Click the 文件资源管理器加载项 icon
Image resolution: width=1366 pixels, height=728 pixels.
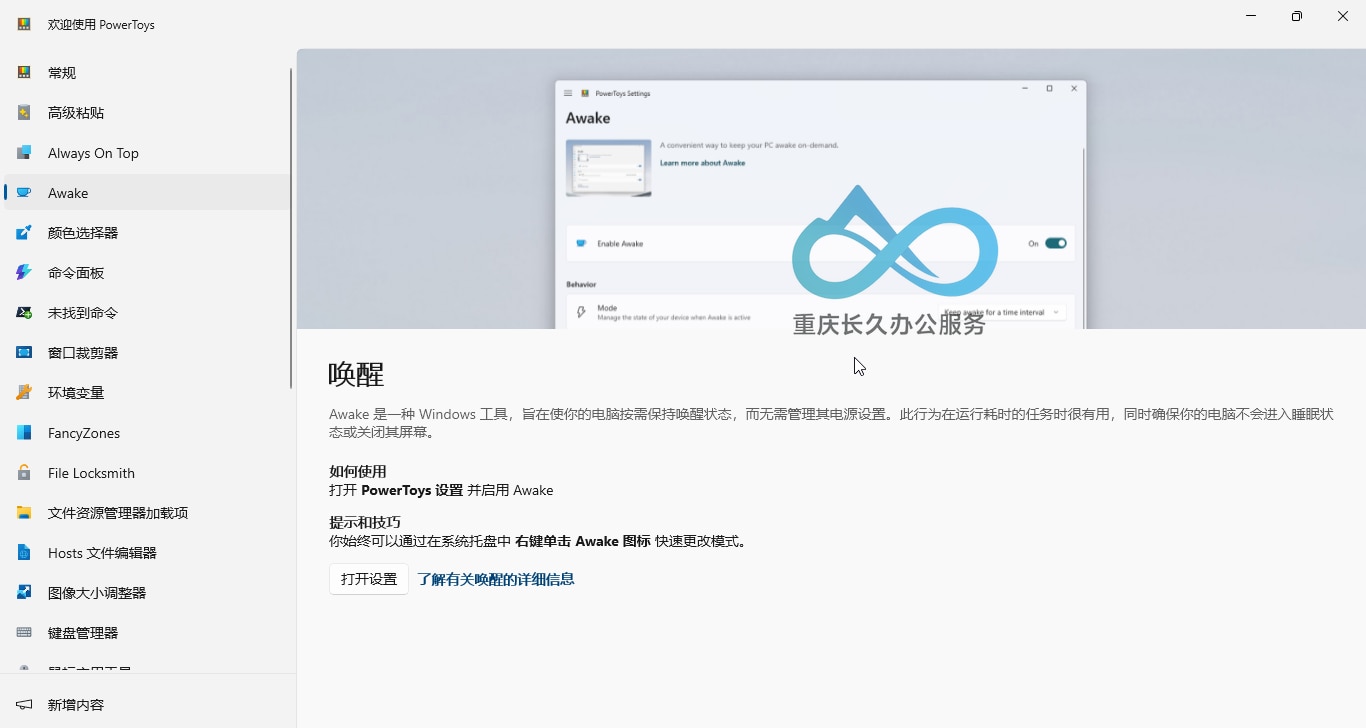click(24, 513)
